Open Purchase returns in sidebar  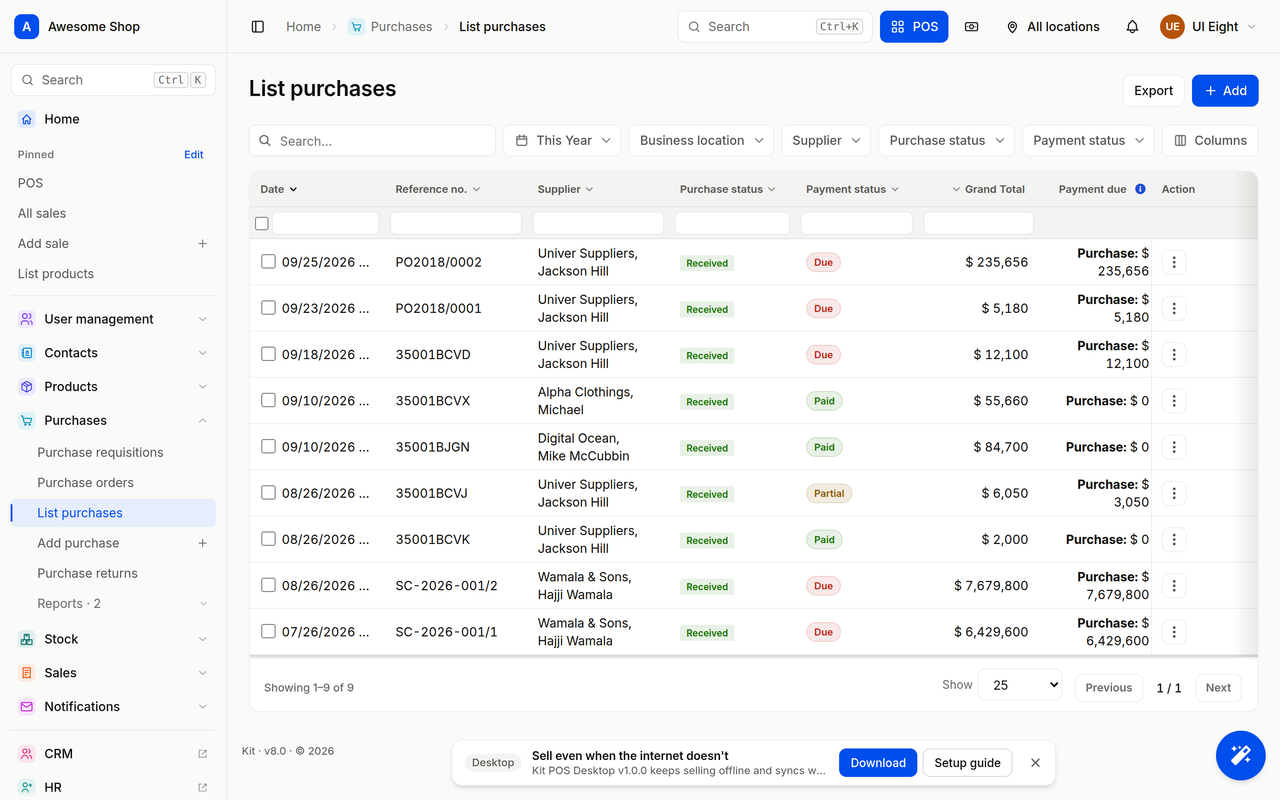point(87,573)
